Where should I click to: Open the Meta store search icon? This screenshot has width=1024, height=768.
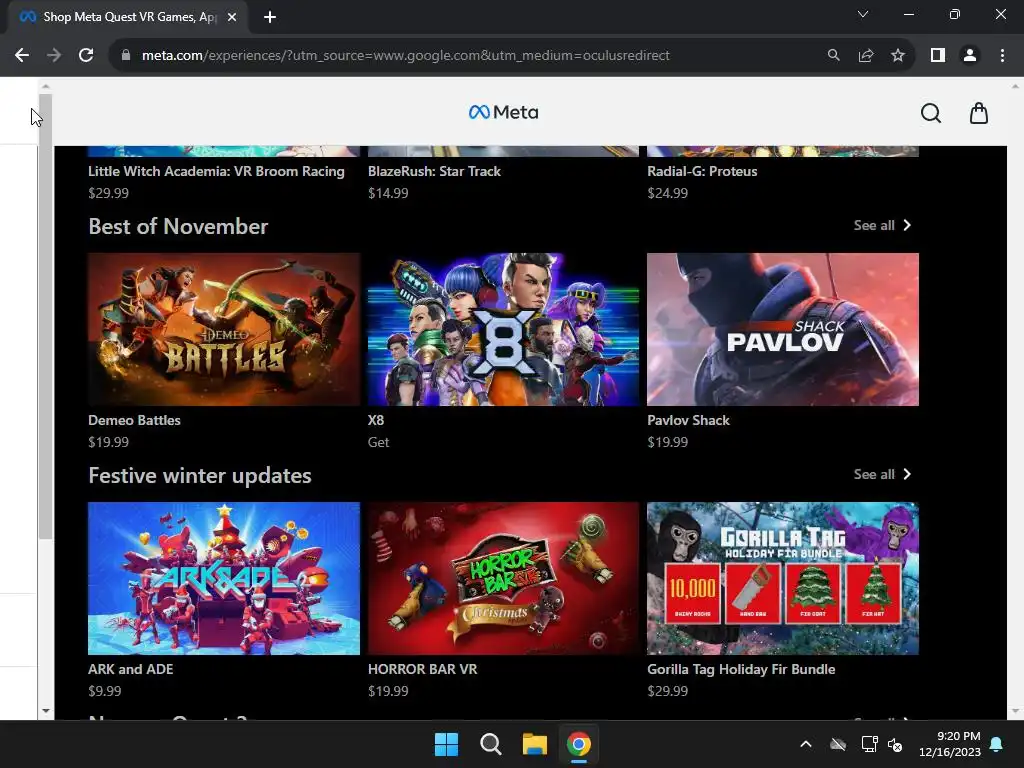pyautogui.click(x=931, y=113)
